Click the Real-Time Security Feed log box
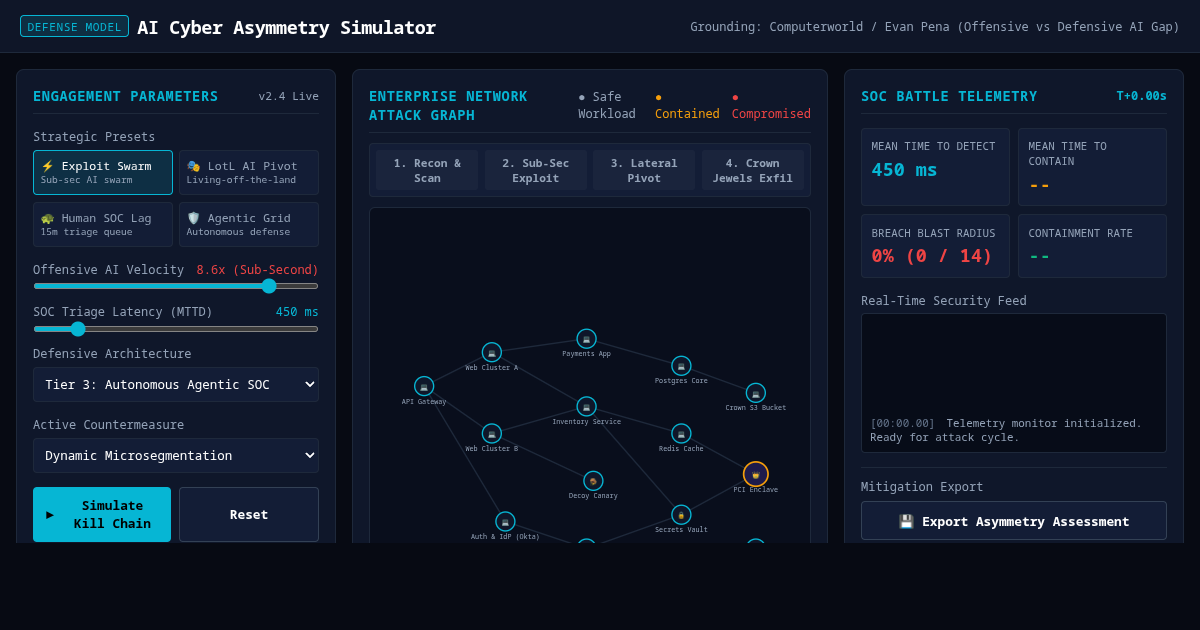 tap(1014, 383)
